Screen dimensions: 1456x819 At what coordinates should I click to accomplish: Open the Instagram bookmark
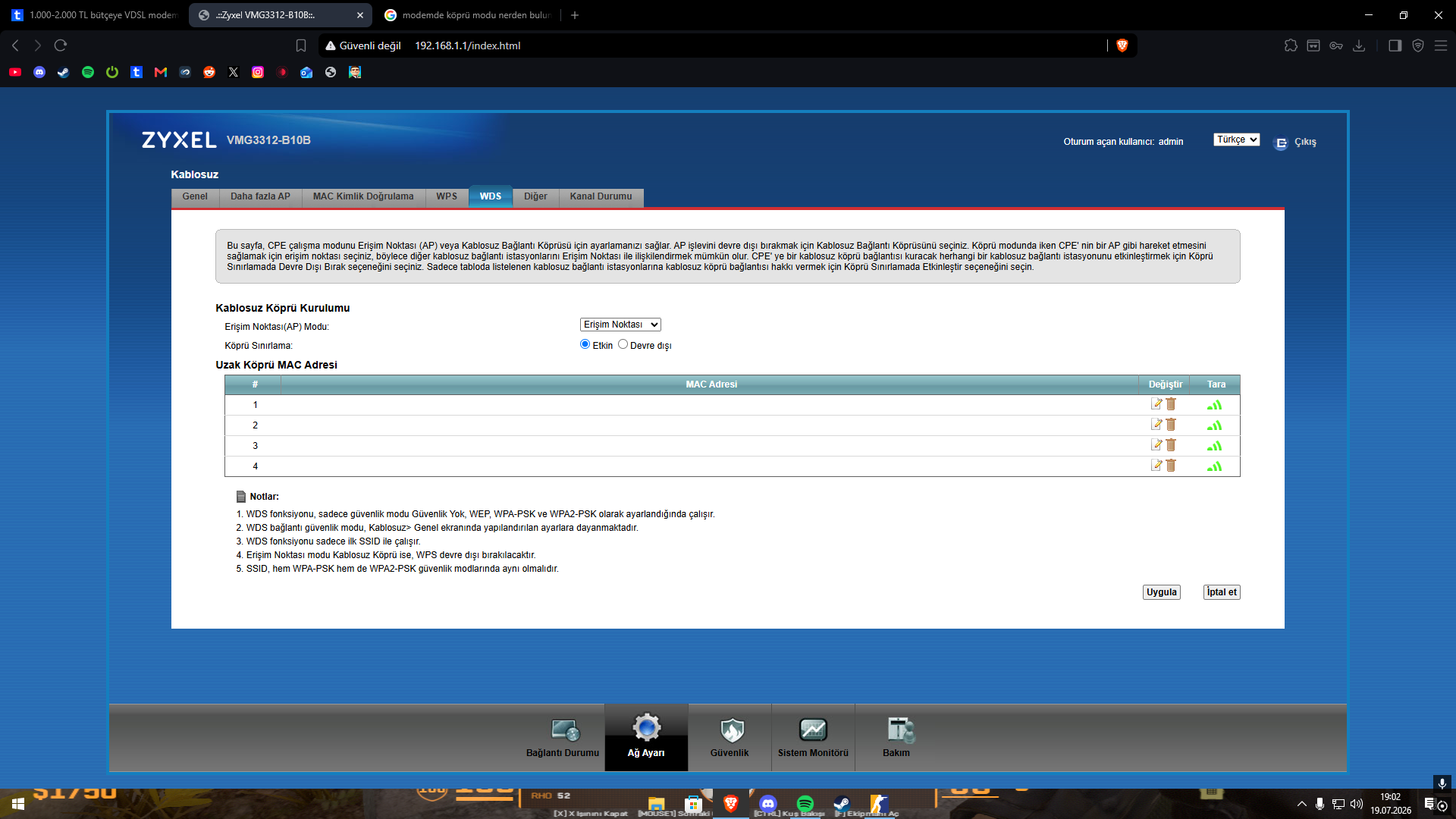coord(258,72)
